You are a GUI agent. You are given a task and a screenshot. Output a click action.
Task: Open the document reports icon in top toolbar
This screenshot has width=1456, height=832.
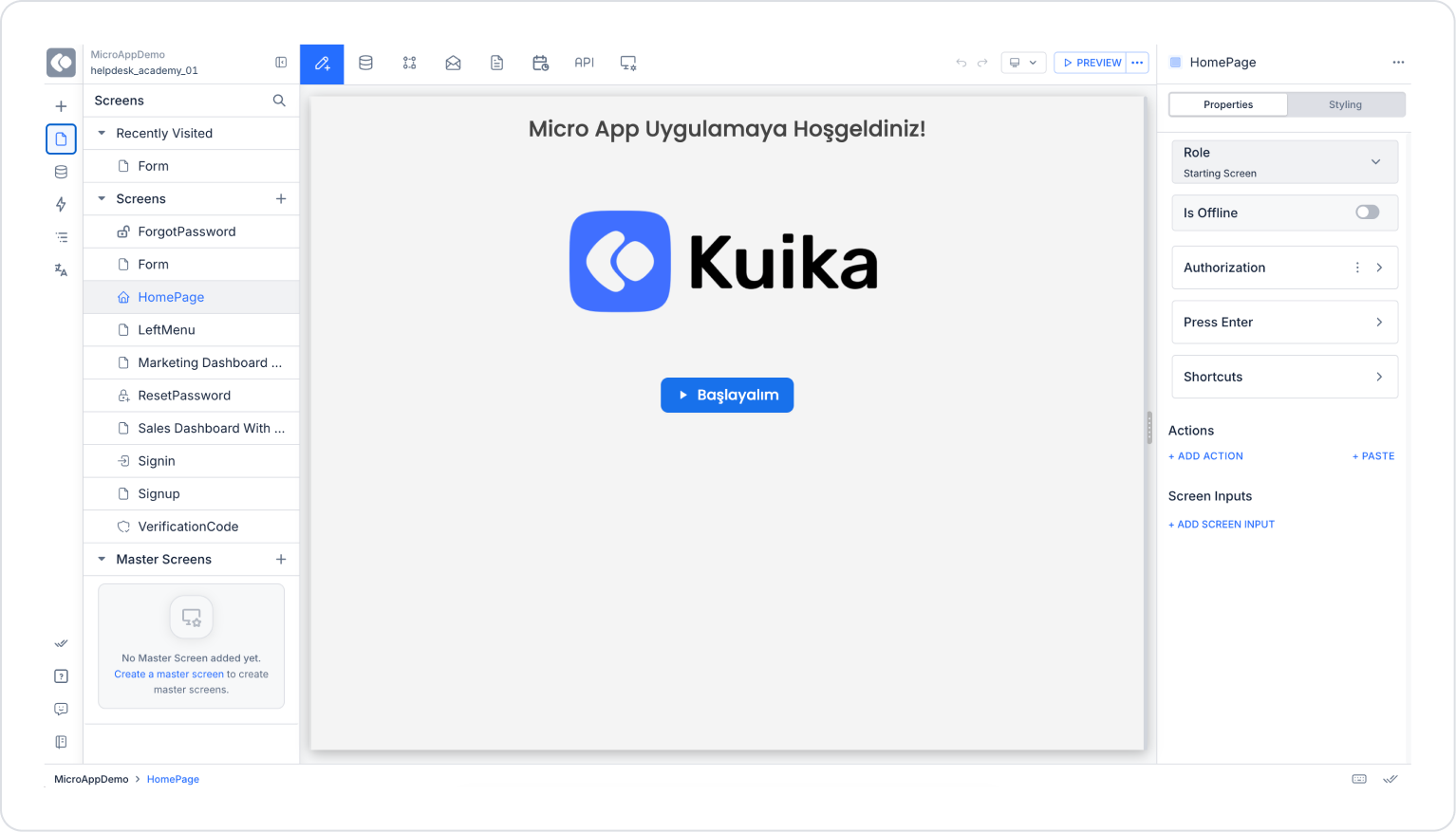click(496, 63)
